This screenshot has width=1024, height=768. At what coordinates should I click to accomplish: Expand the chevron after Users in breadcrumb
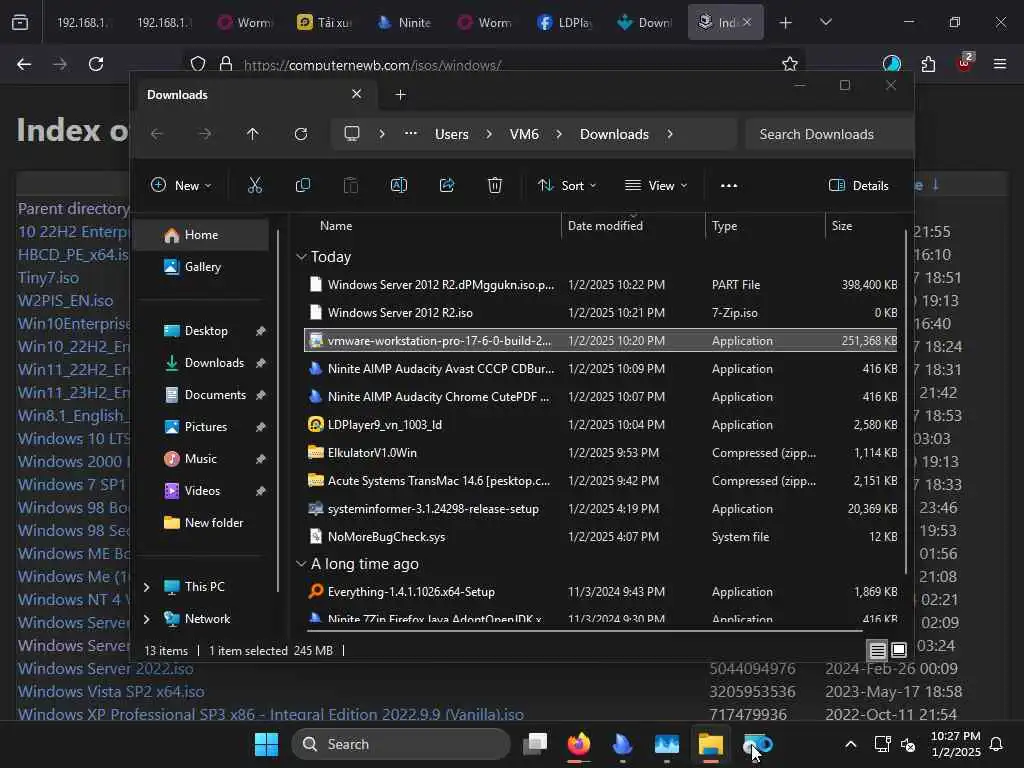tap(489, 134)
